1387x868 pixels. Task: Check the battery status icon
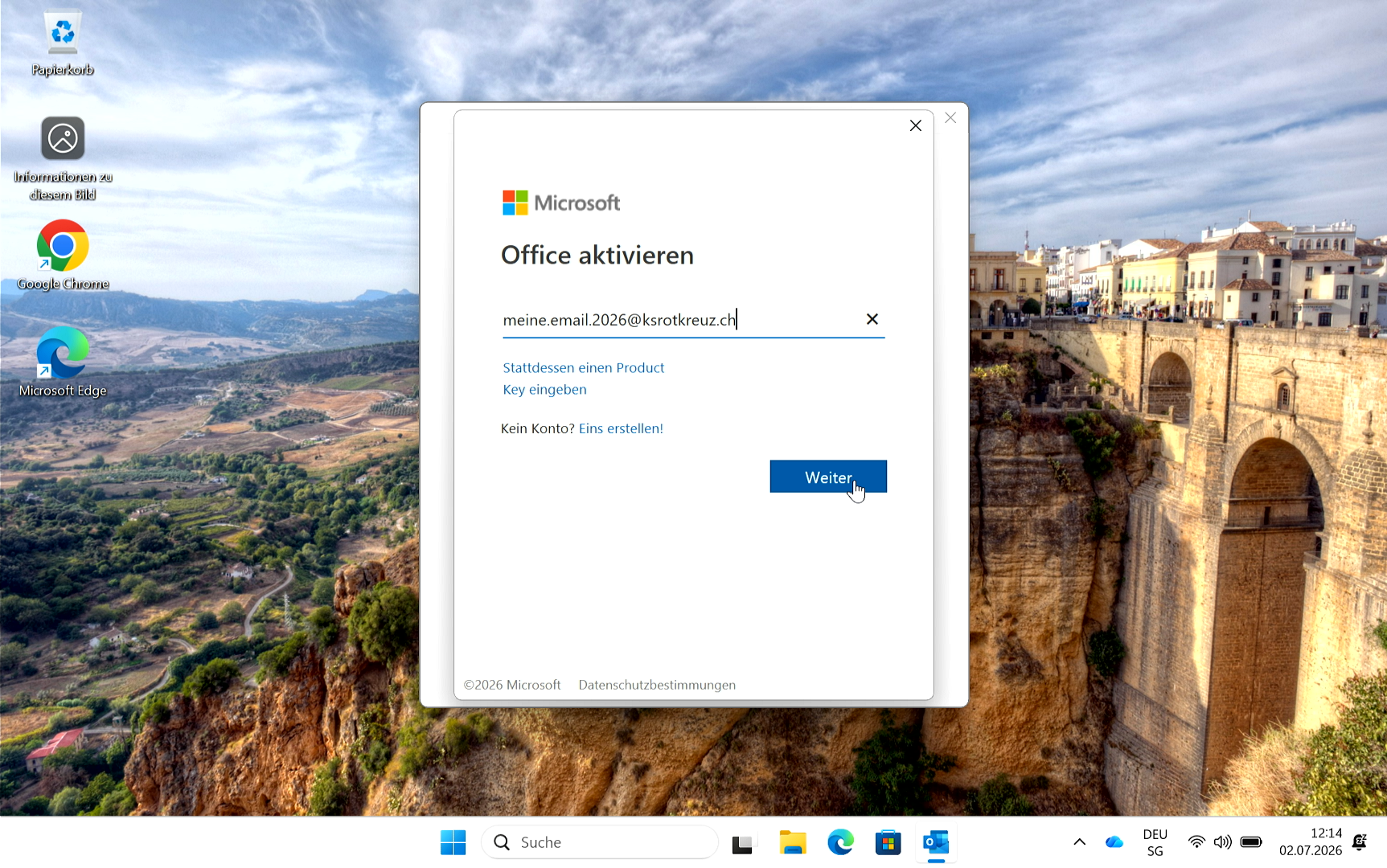click(x=1251, y=842)
